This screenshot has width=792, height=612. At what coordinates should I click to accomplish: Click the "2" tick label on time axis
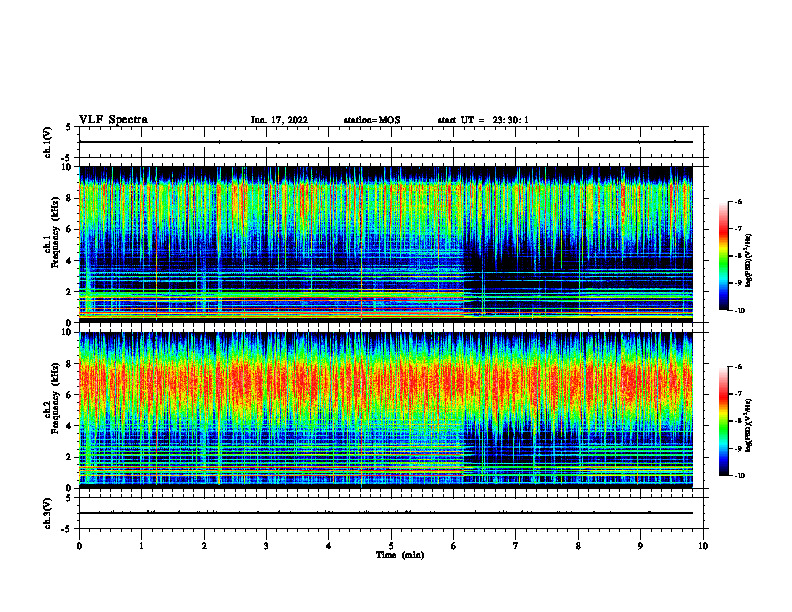point(204,546)
